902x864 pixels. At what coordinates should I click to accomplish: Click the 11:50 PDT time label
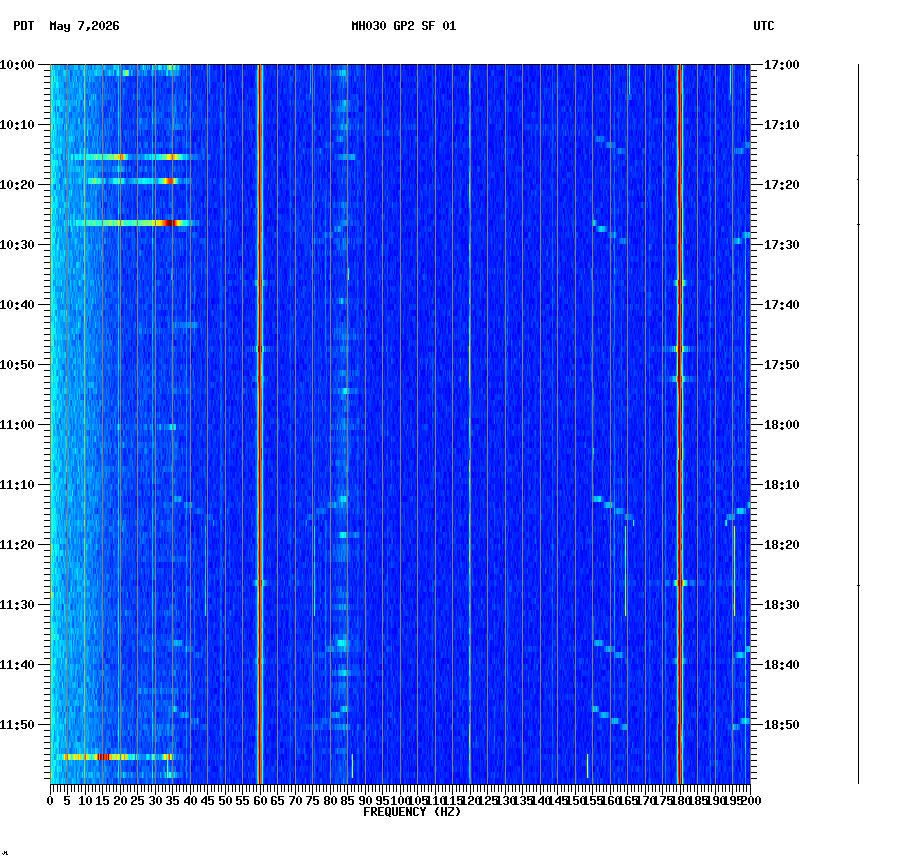[17, 725]
